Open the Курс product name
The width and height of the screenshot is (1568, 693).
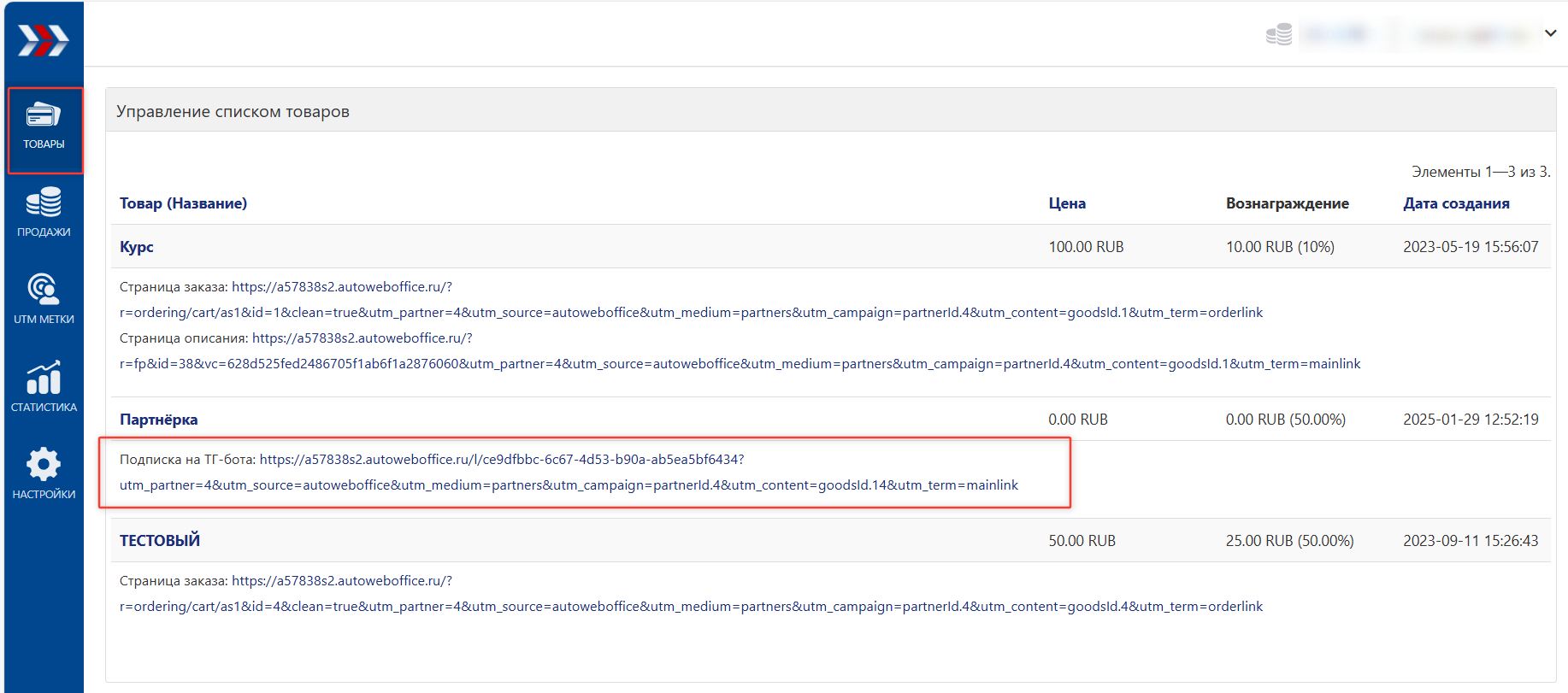coord(137,247)
